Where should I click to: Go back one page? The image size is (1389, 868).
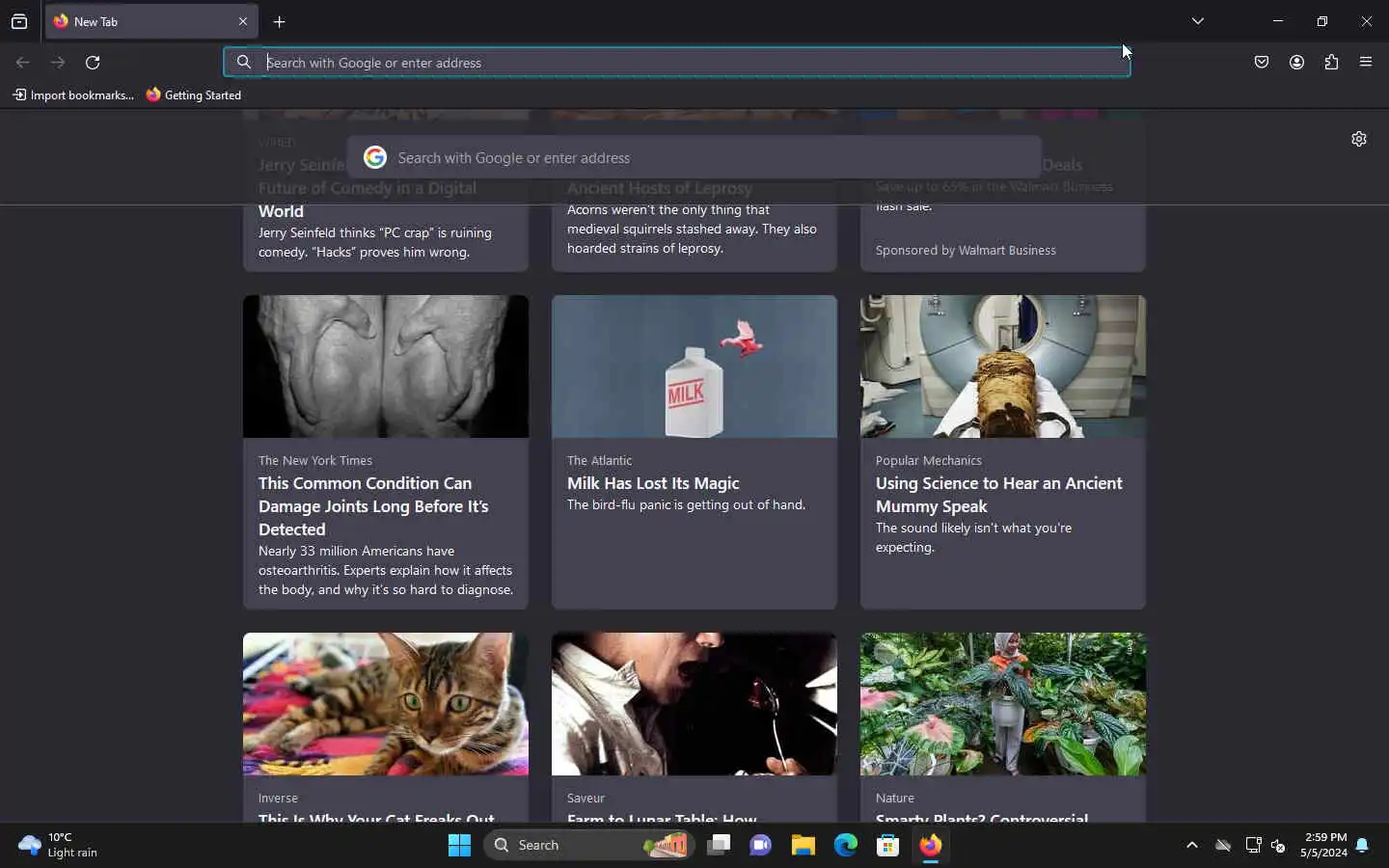[x=23, y=63]
